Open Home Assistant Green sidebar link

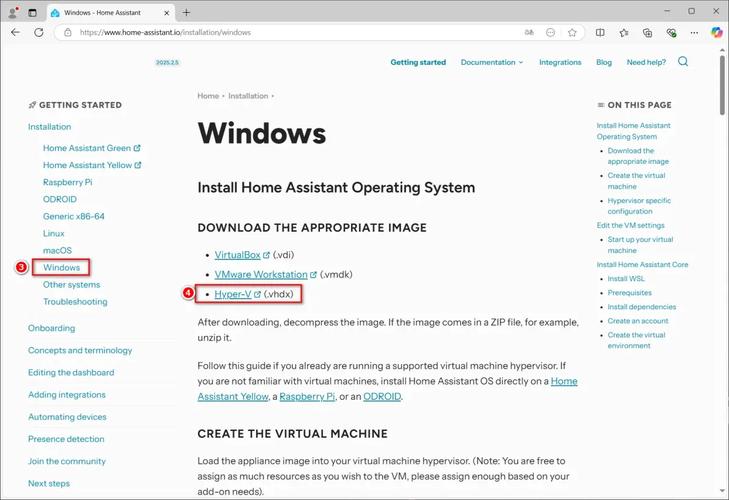[x=92, y=148]
